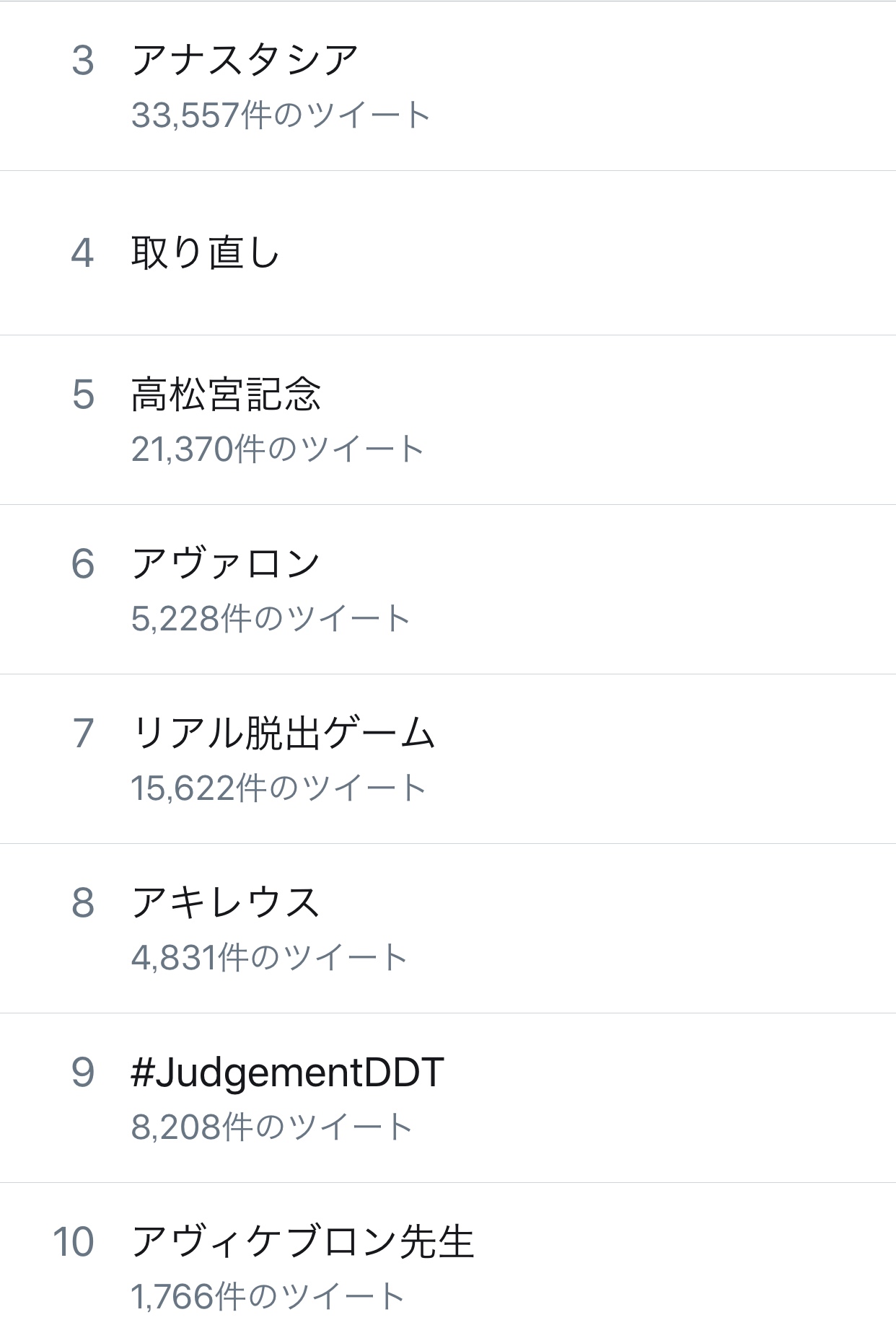
Task: Click rank number 4 beside 取り直し
Action: click(x=83, y=253)
